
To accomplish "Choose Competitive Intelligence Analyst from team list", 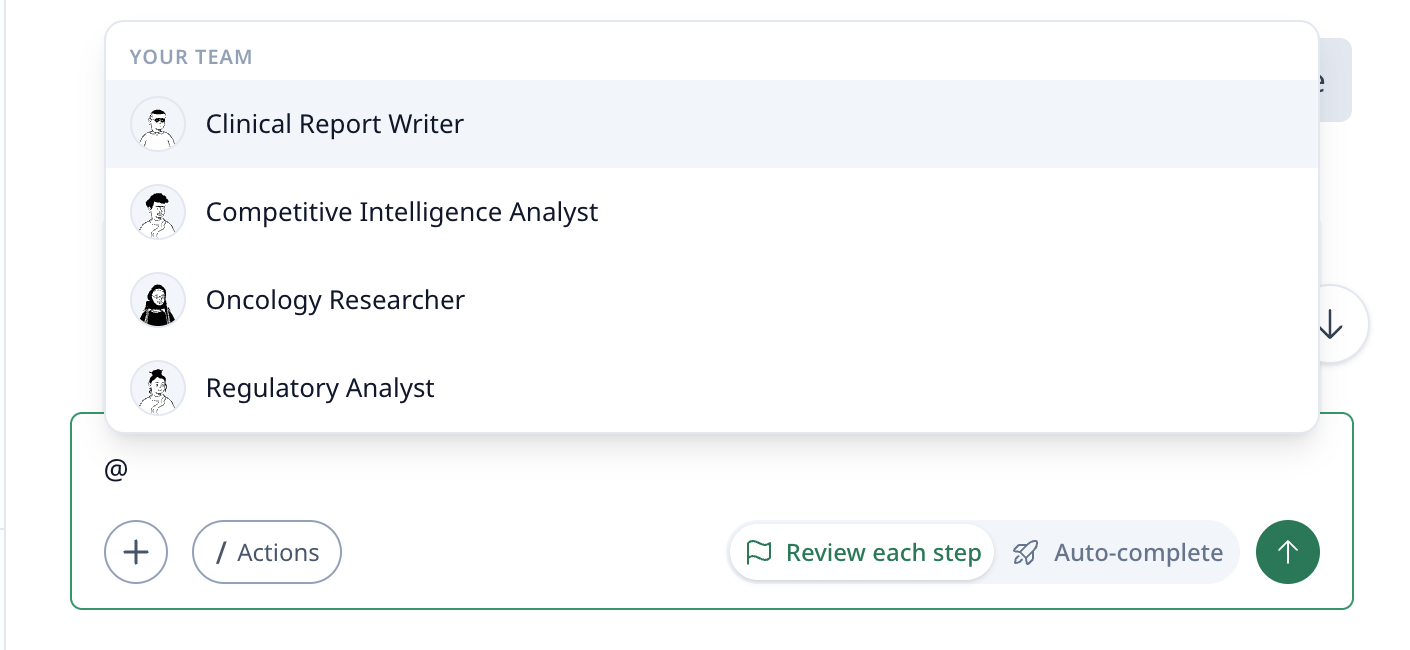I will tap(401, 212).
